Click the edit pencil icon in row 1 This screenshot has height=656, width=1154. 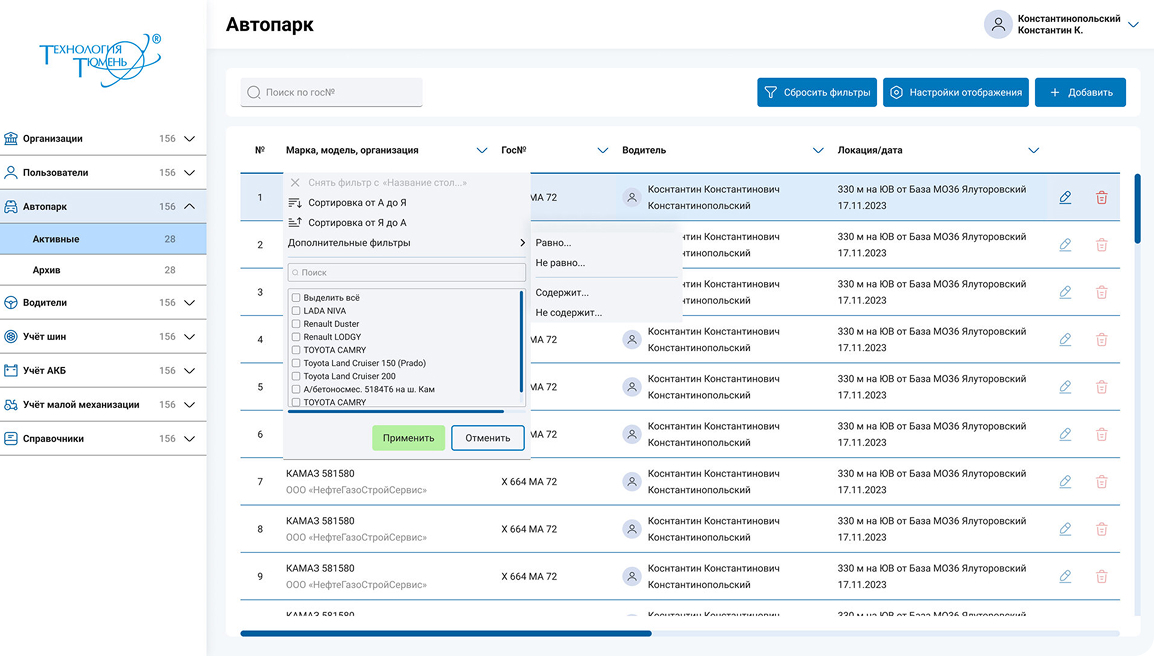(x=1065, y=198)
